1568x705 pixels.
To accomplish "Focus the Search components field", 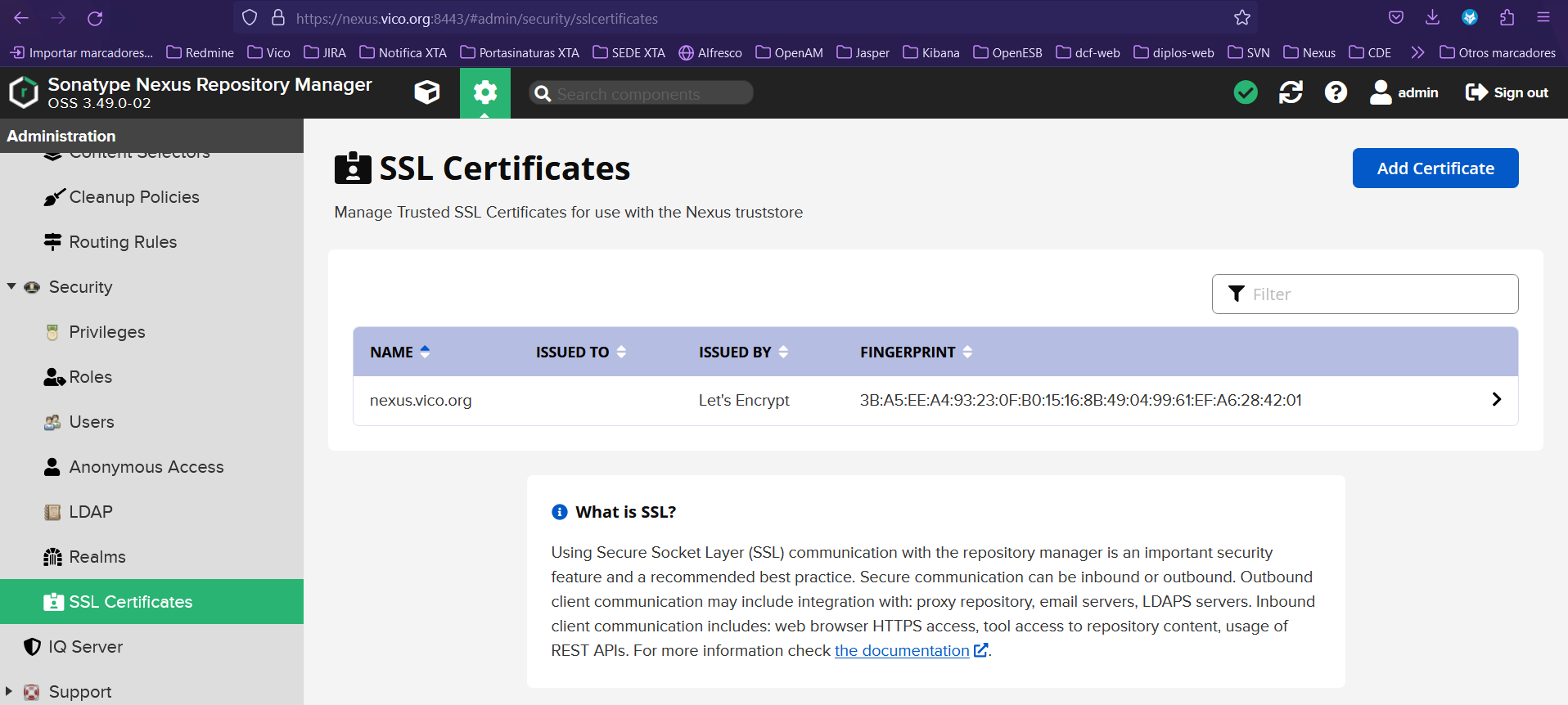I will pos(641,93).
